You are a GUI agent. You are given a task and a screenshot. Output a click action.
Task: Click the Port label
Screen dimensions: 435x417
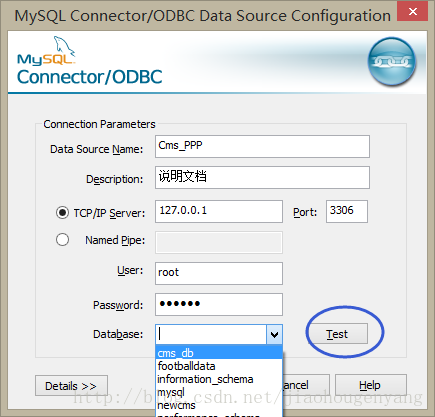pos(305,212)
